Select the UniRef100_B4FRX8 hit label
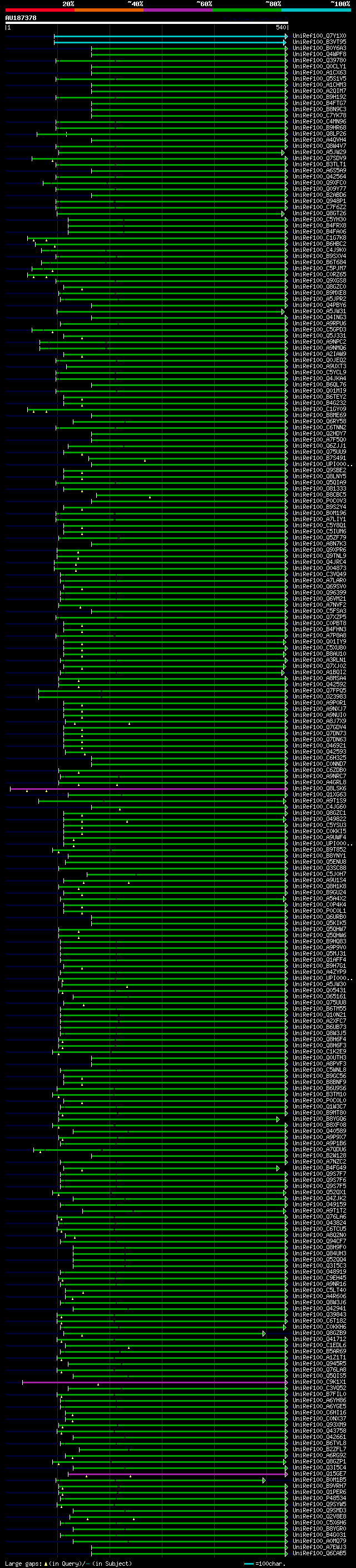The width and height of the screenshot is (356, 1568). pos(319,225)
